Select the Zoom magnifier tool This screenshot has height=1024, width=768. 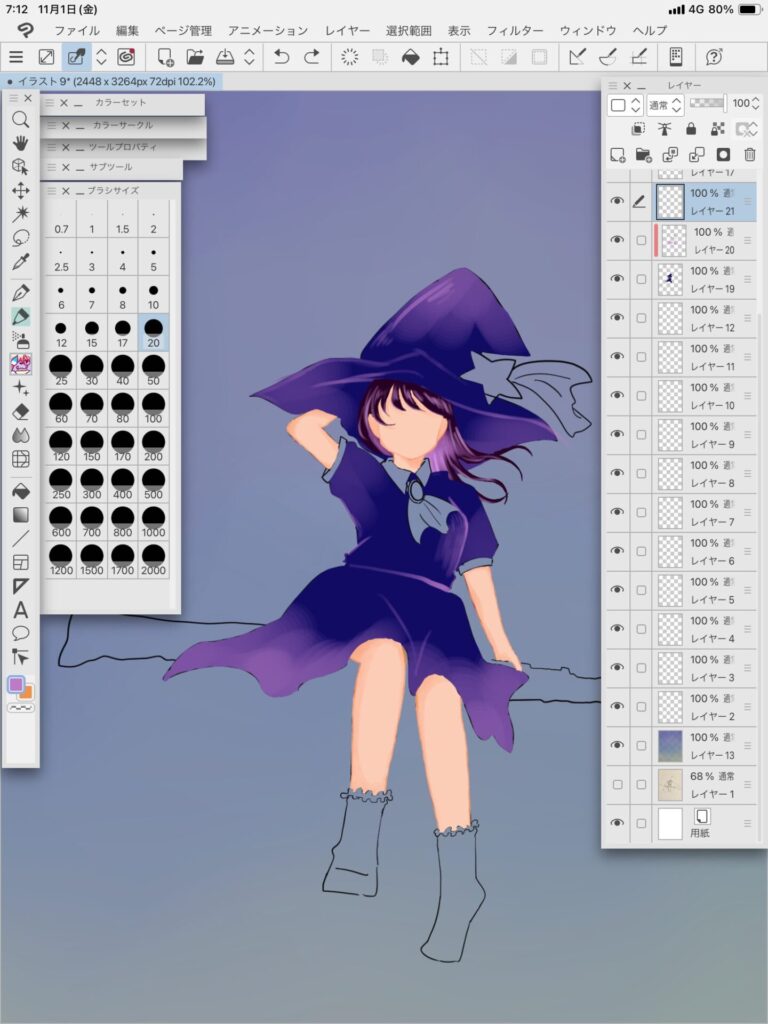point(20,120)
